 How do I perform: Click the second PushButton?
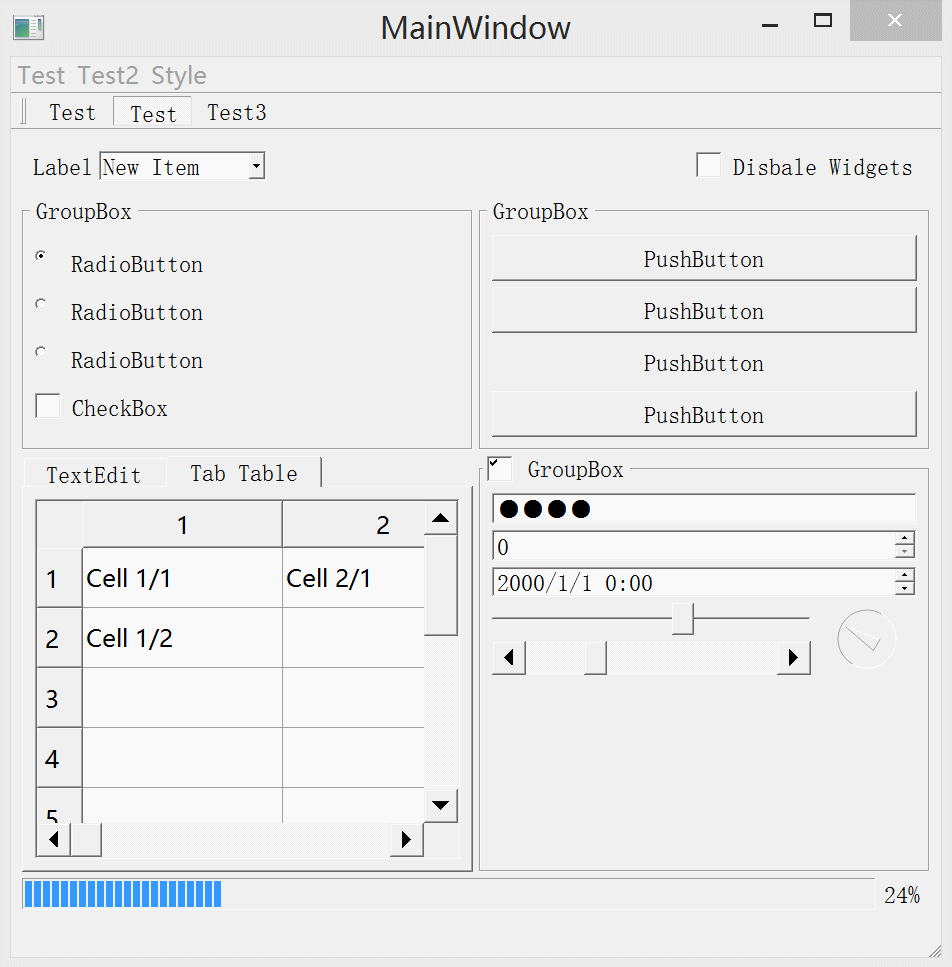click(704, 310)
